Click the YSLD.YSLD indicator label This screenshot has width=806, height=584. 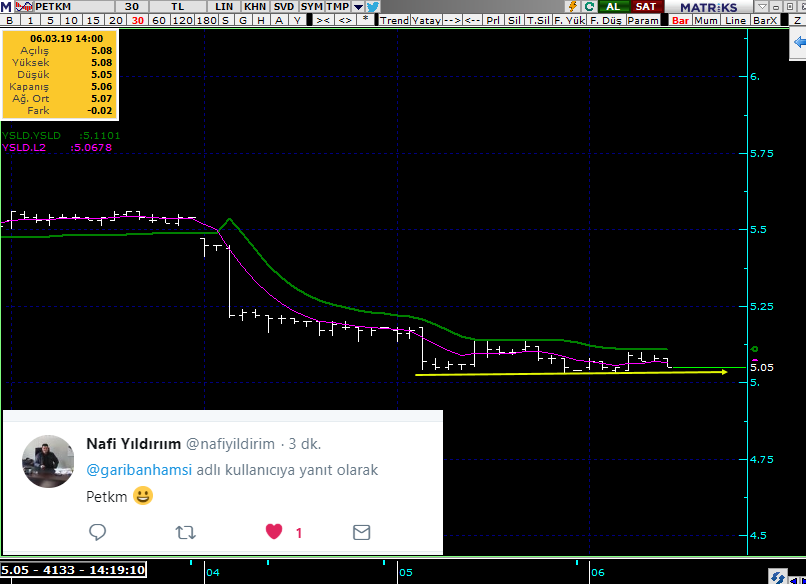[x=31, y=136]
